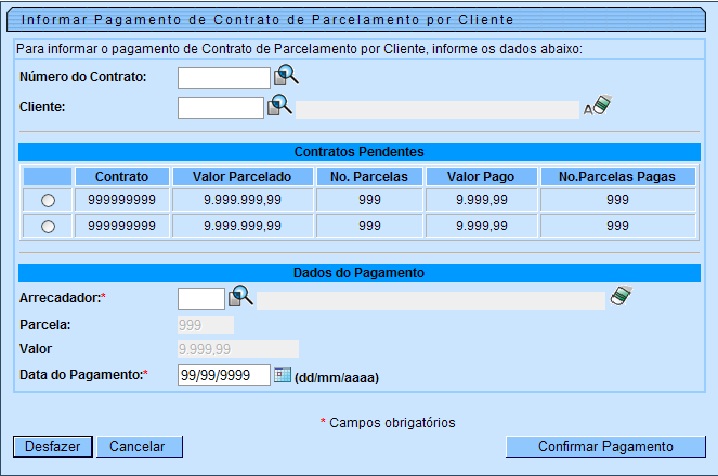Image resolution: width=718 pixels, height=476 pixels.
Task: Open the calendar picker for Data do Pagamento
Action: pos(282,375)
